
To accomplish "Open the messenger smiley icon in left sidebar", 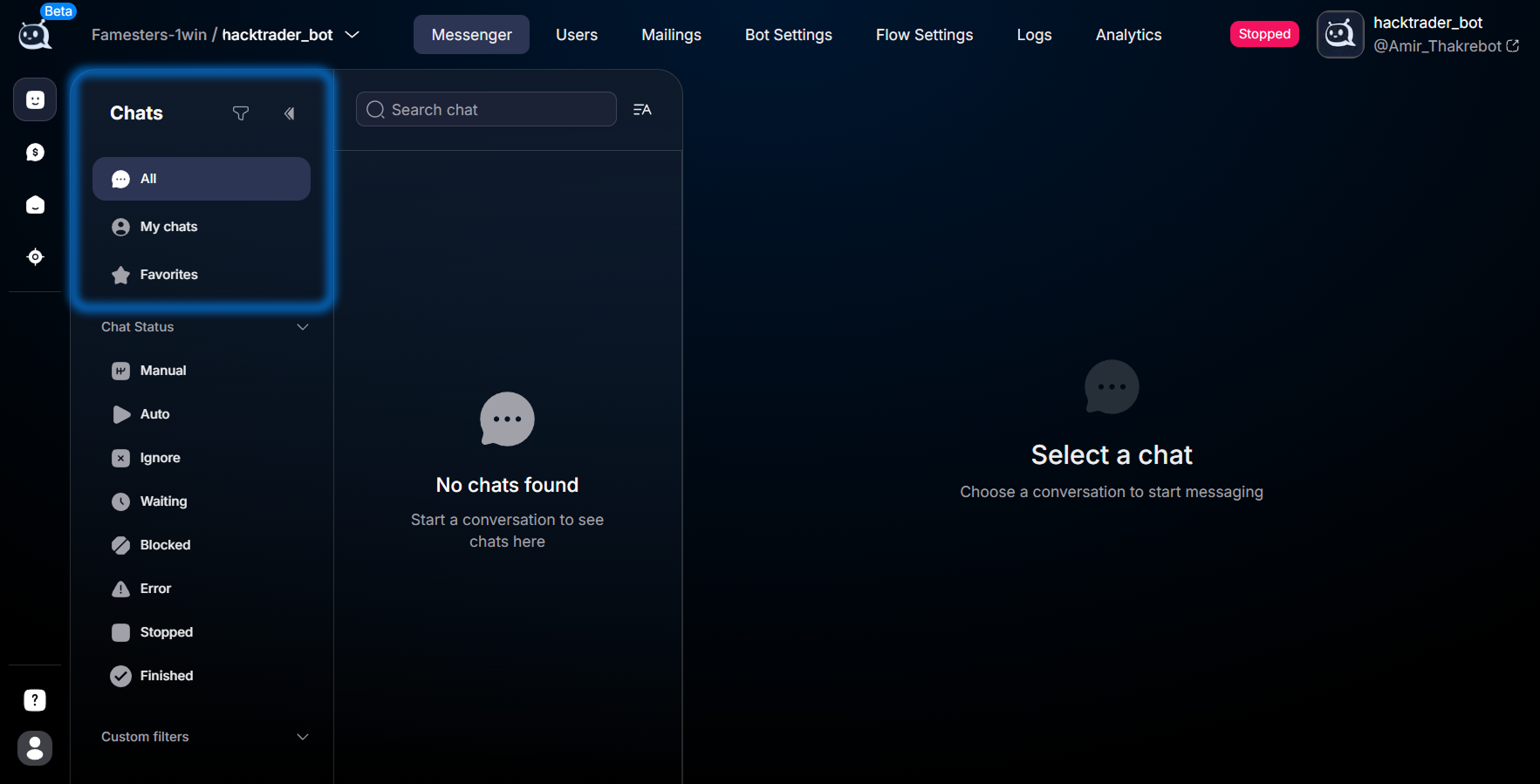I will click(35, 99).
